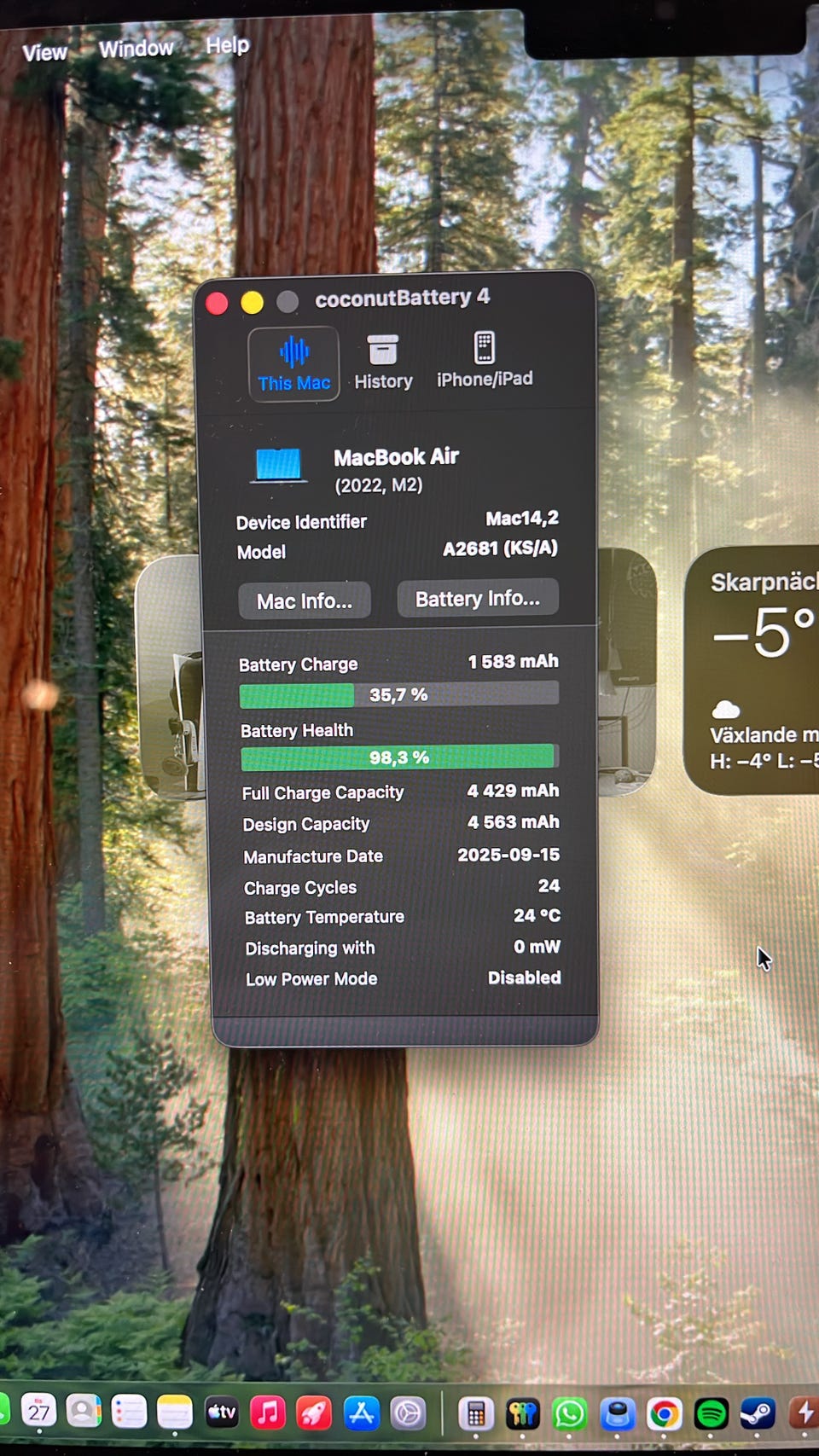Open the View menu
The height and width of the screenshot is (1456, 819).
pyautogui.click(x=44, y=53)
